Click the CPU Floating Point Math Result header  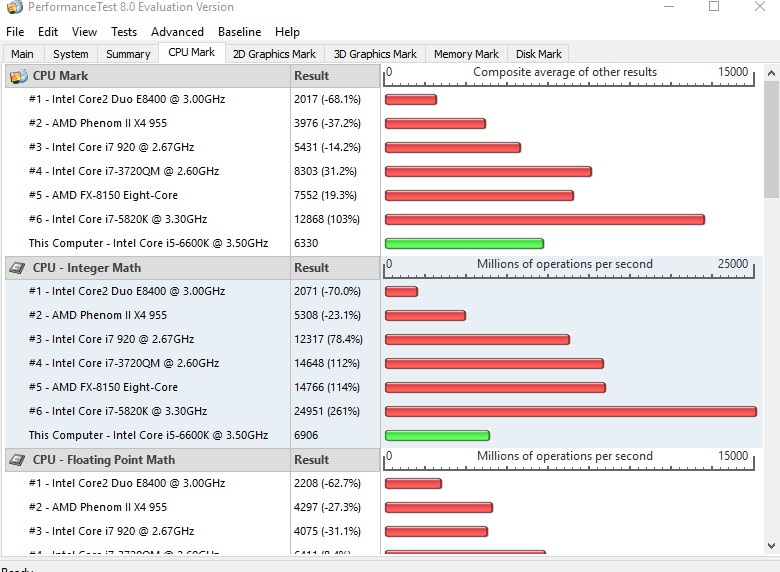335,460
